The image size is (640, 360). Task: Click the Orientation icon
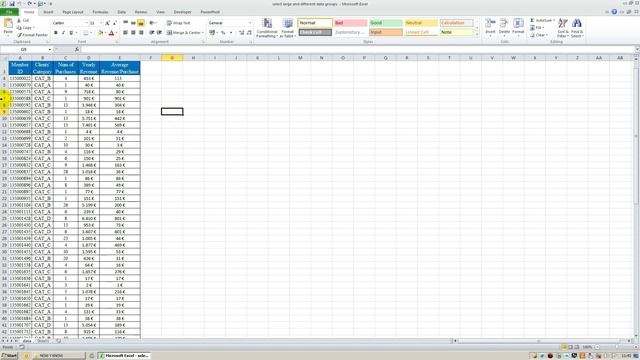pyautogui.click(x=153, y=23)
